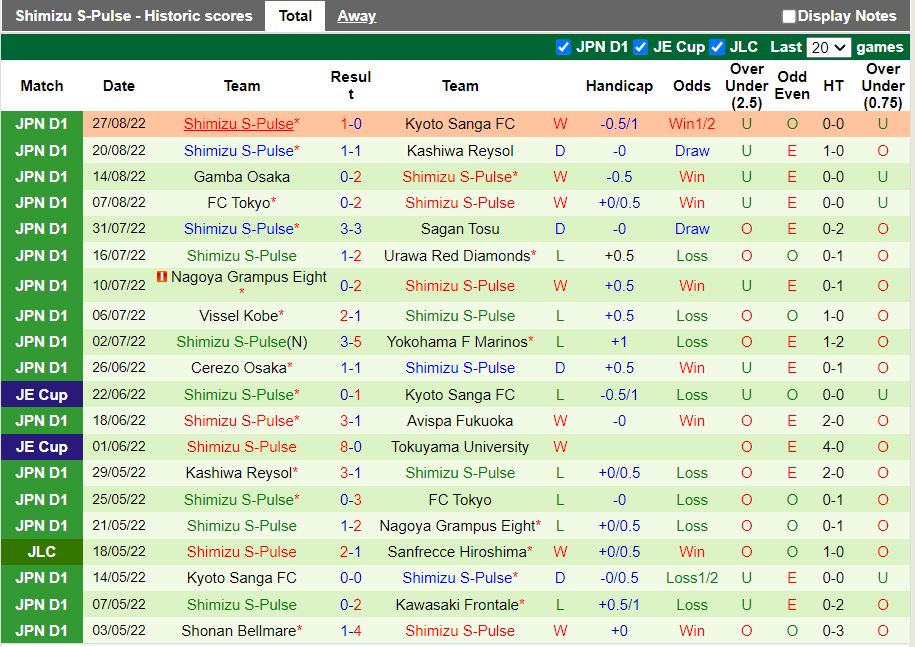
Task: Click the 2-1 result against Sanfrecce Hiroshima
Action: (351, 552)
